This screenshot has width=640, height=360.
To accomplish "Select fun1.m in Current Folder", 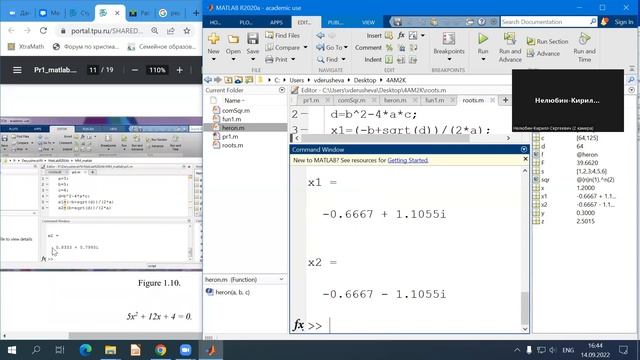I will tap(231, 119).
